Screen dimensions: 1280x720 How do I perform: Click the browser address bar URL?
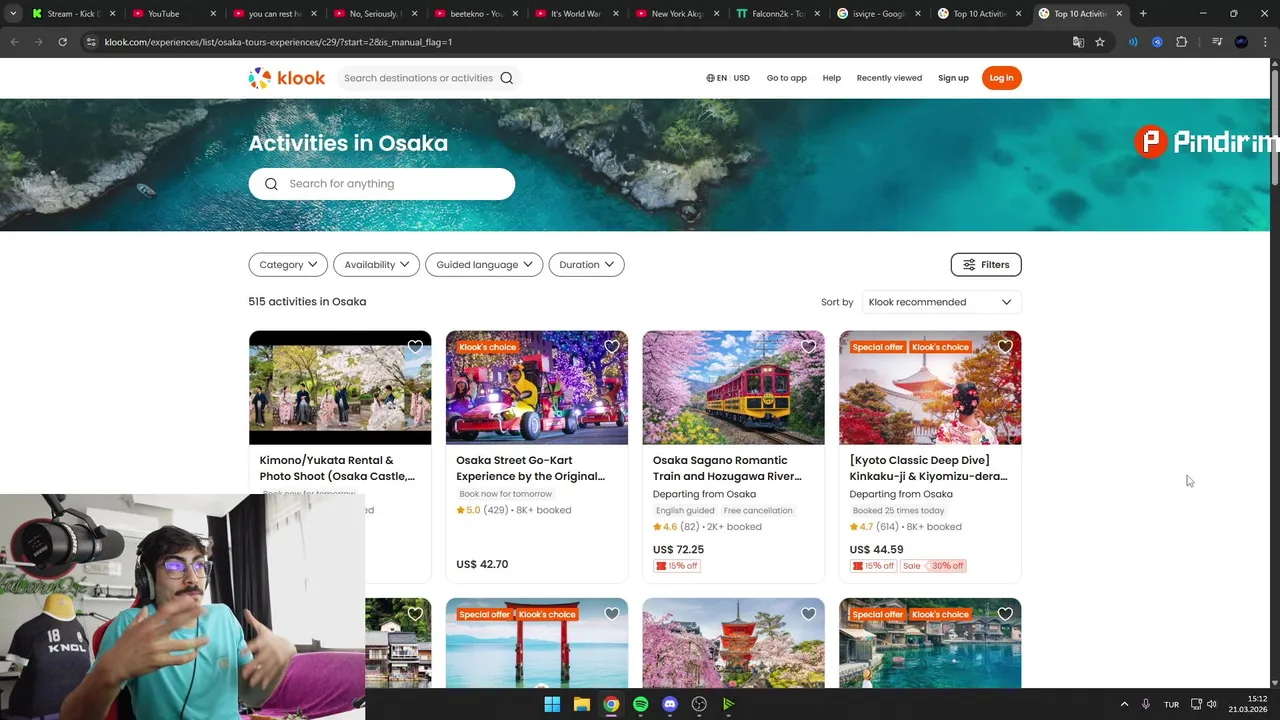[x=278, y=42]
